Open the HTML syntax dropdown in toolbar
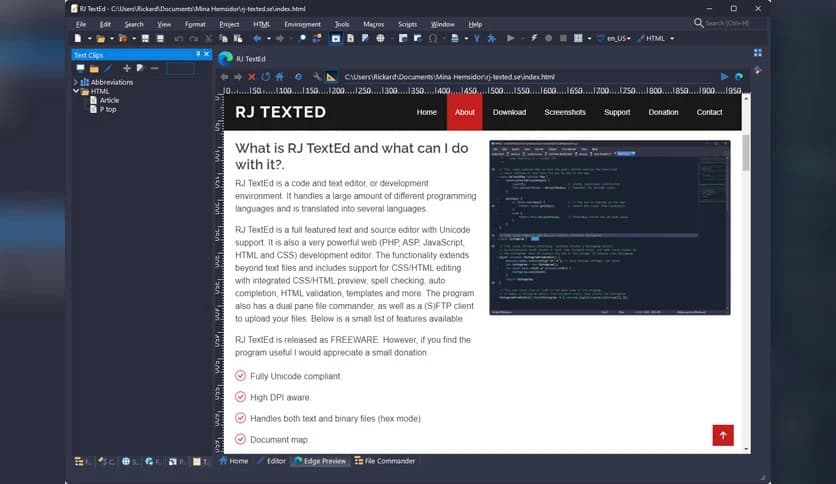This screenshot has width=836, height=484. pyautogui.click(x=671, y=39)
